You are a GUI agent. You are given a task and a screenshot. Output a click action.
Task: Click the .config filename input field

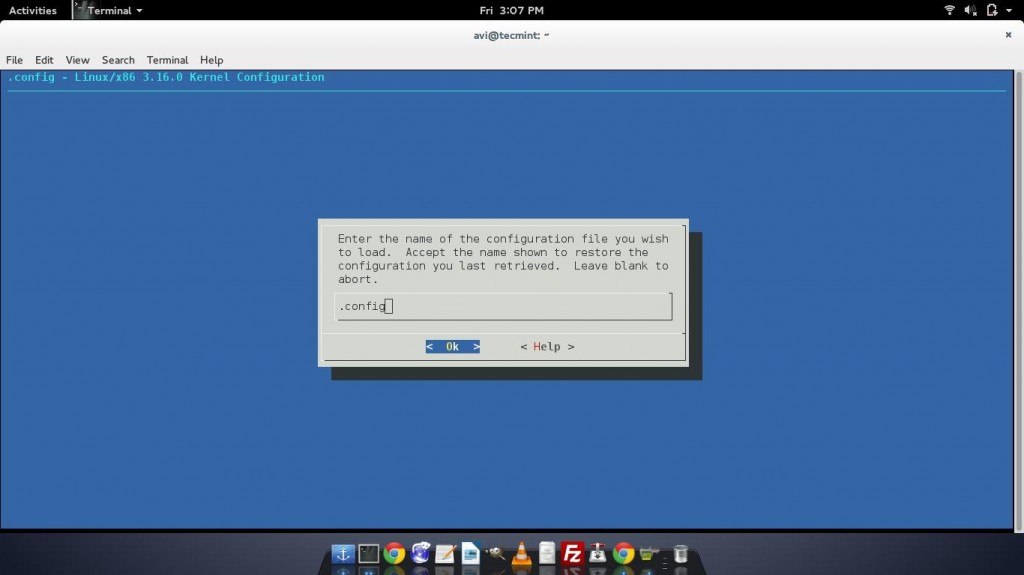tap(503, 306)
